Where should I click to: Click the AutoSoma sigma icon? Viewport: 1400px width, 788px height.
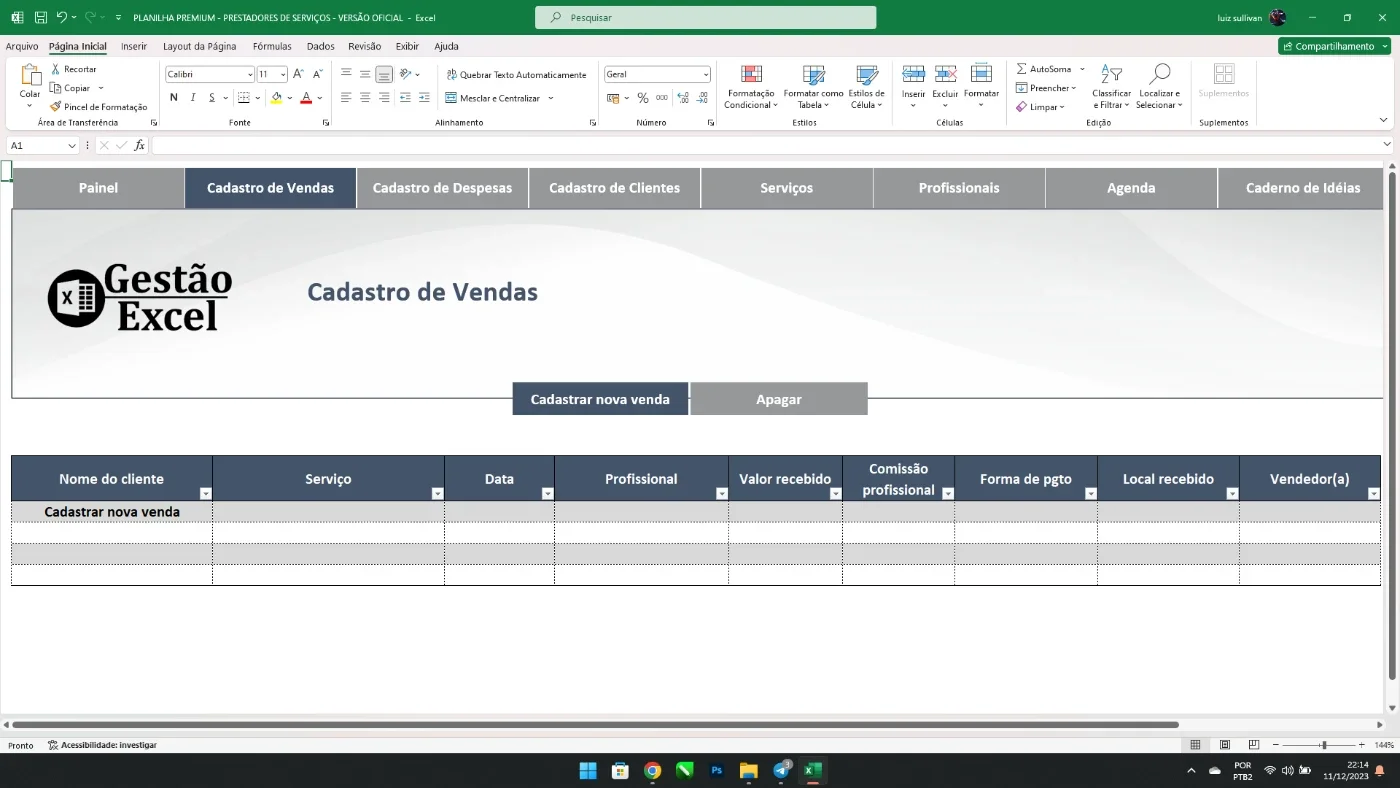[x=1022, y=69]
